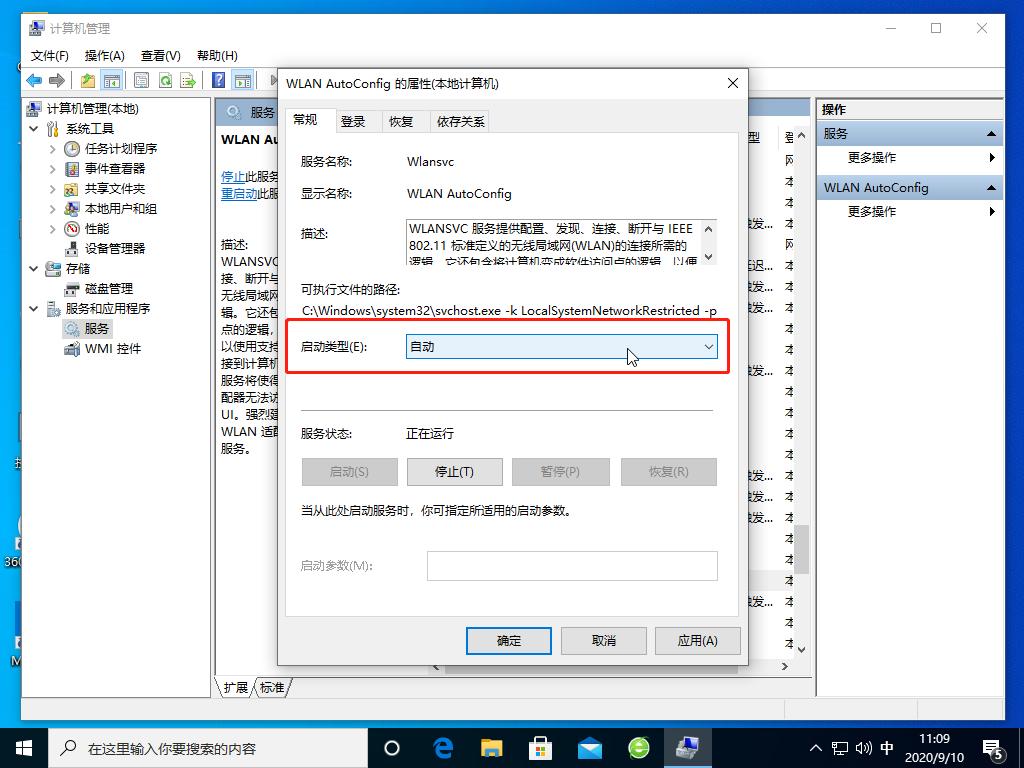Open Help using the question mark toolbar icon
This screenshot has width=1024, height=768.
pos(220,80)
